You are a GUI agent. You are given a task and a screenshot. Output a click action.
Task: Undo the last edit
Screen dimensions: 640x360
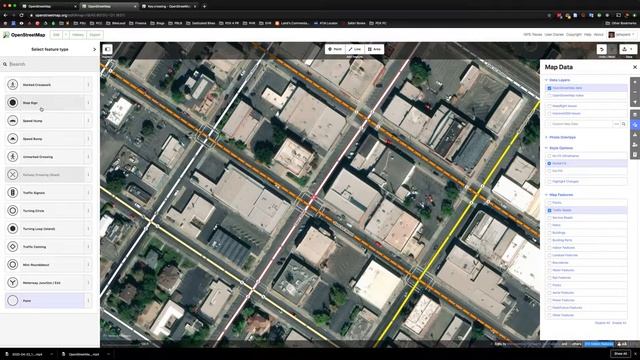coord(602,49)
